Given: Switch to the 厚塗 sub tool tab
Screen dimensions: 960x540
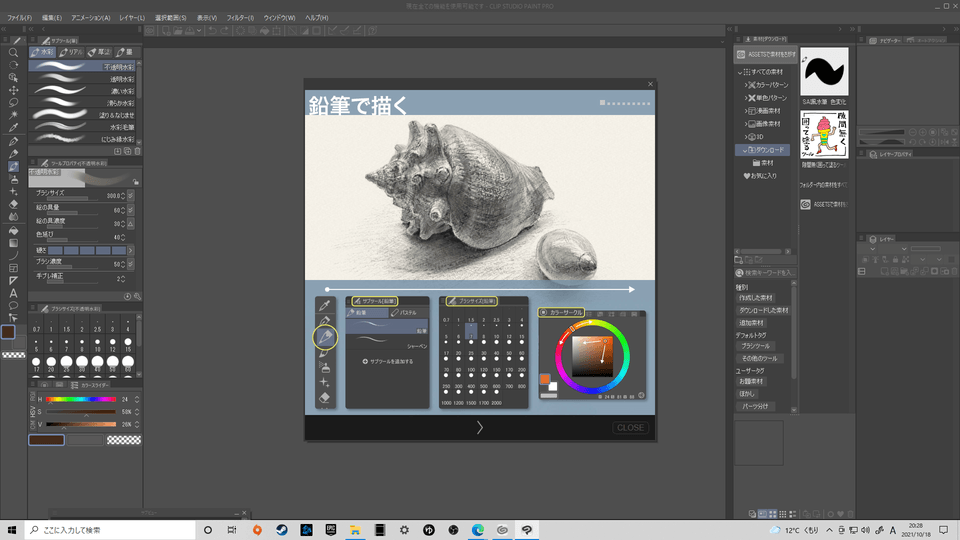Looking at the screenshot, I should (x=99, y=52).
